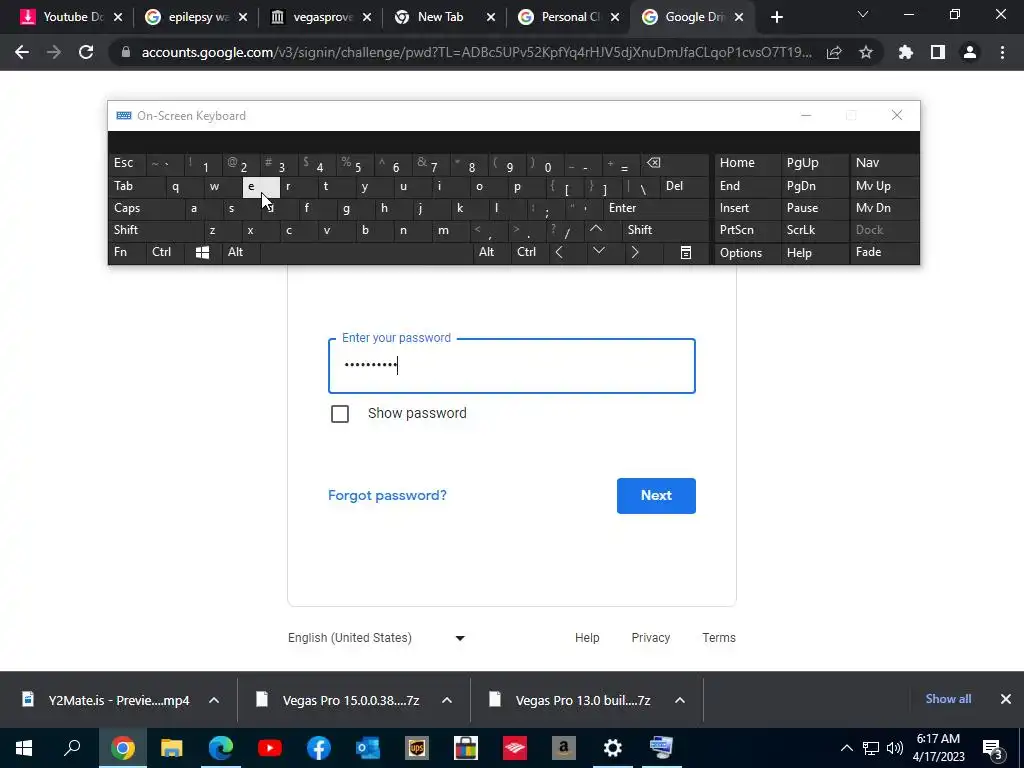1024x768 pixels.
Task: Click the context menu key on keyboard
Action: (686, 253)
